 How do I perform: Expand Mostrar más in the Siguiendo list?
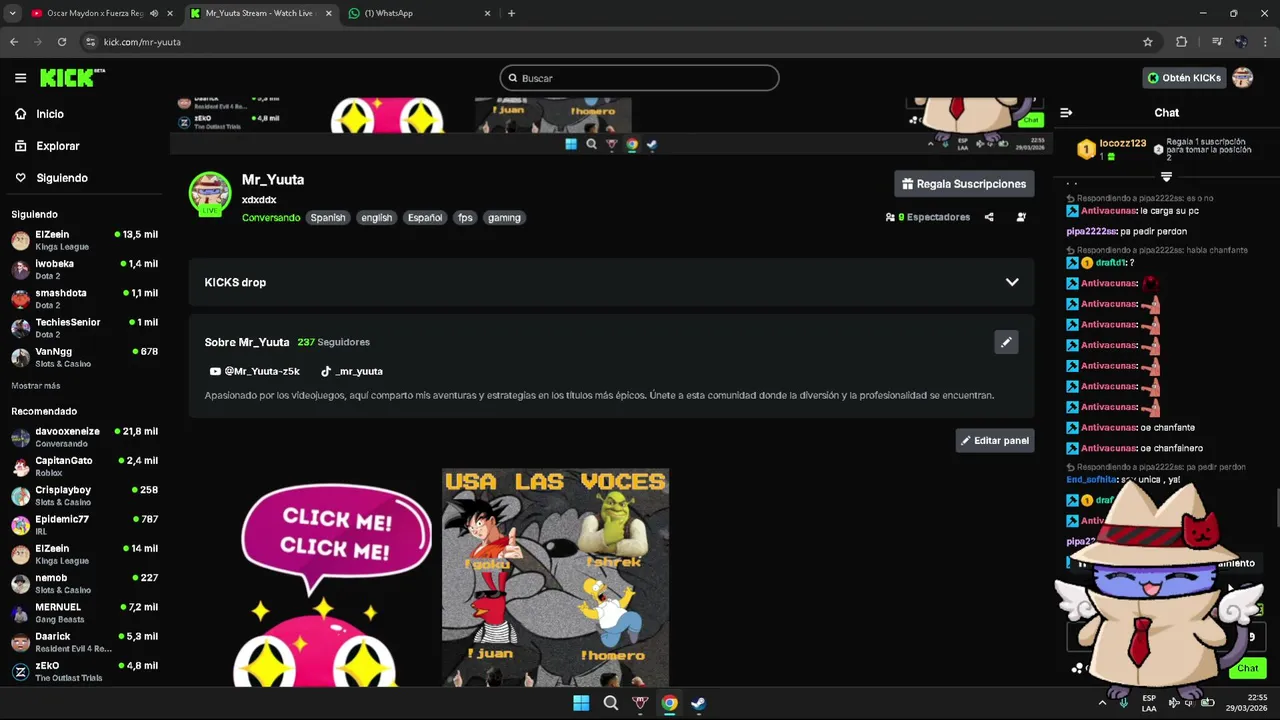(x=36, y=386)
